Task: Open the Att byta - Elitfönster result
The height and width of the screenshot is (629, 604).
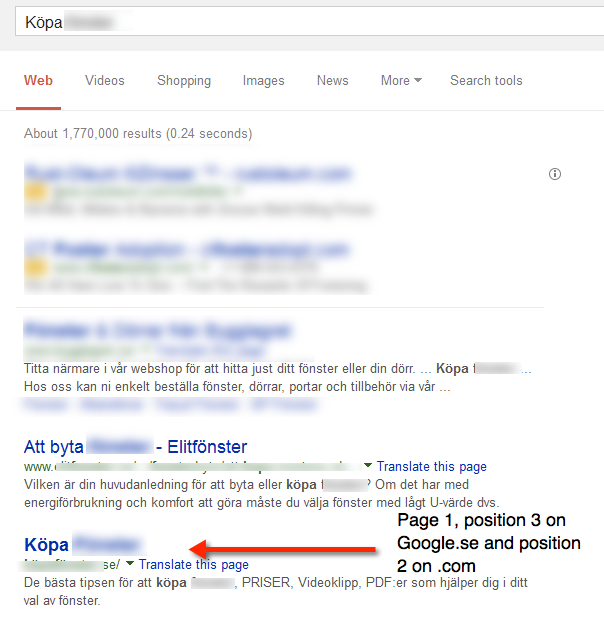Action: click(x=136, y=447)
